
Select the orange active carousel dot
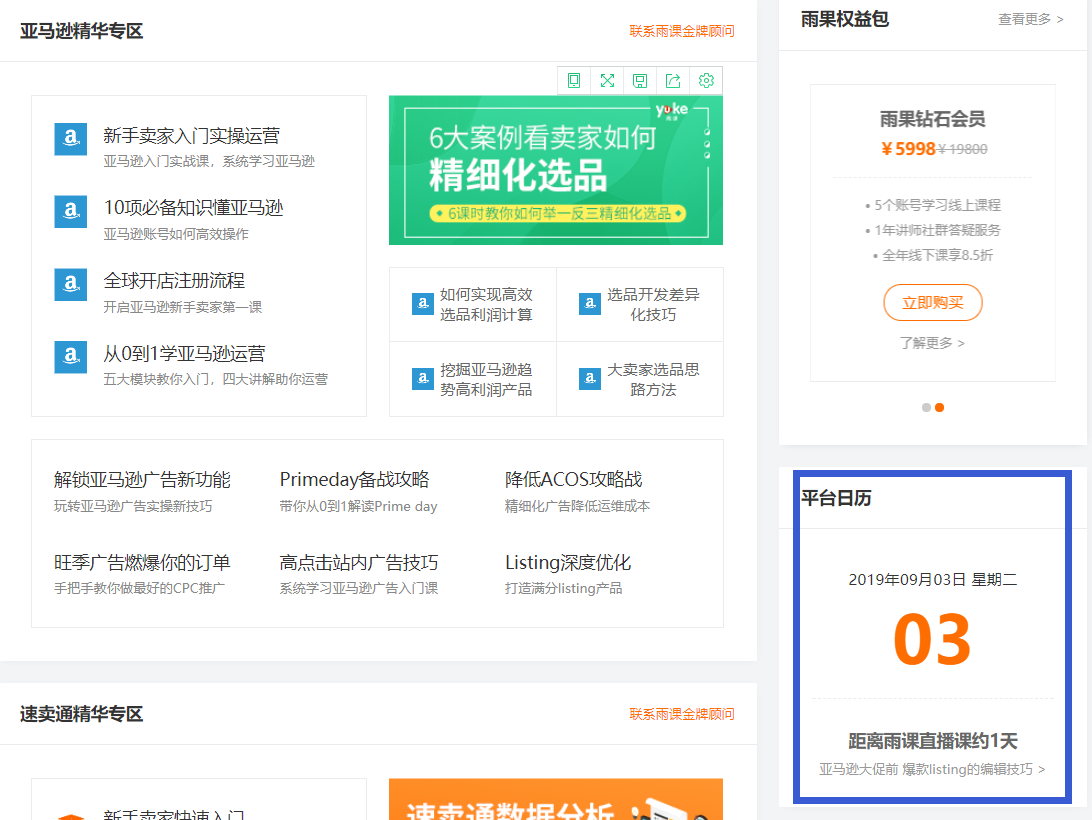[x=939, y=408]
